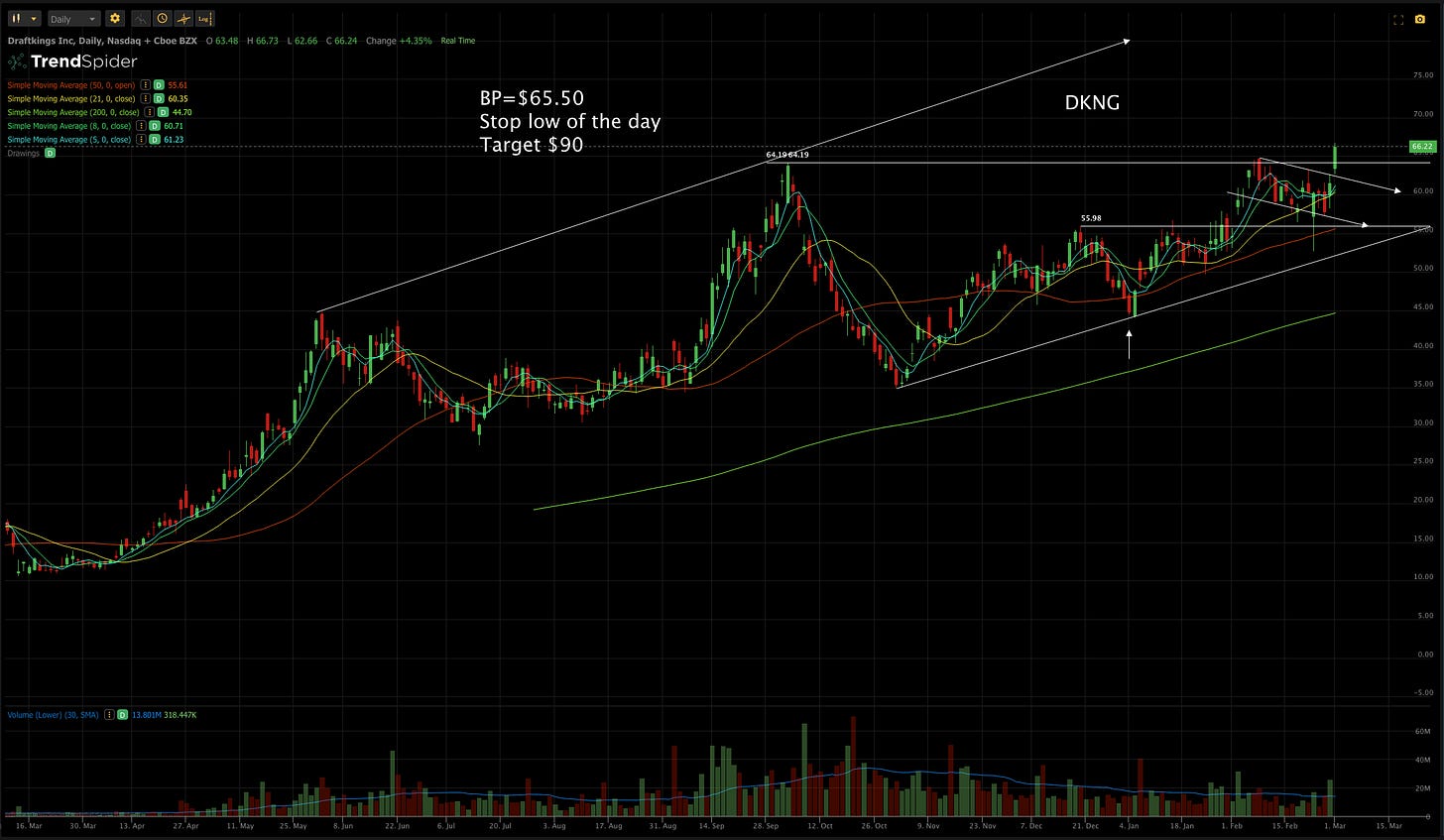Viewport: 1444px width, 840px height.
Task: Click the clock icon in toolbar
Action: coord(161,18)
